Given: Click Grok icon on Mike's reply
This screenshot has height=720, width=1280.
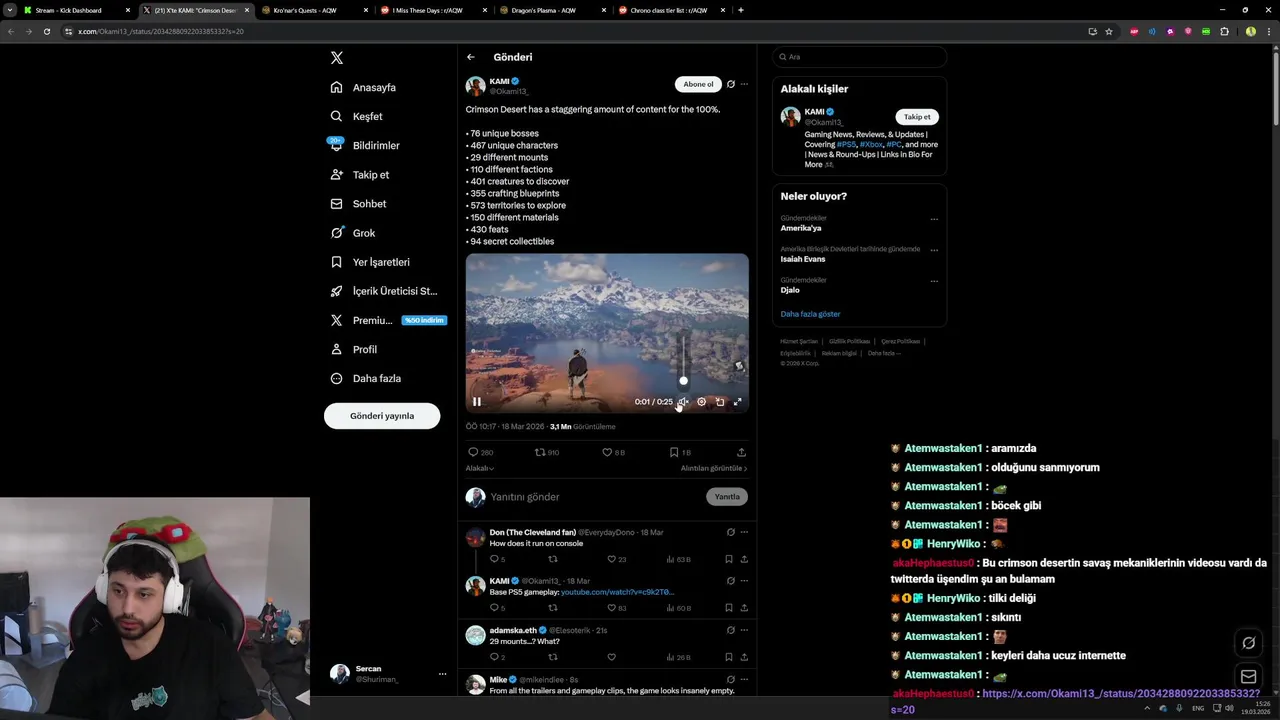Looking at the screenshot, I should tap(731, 679).
